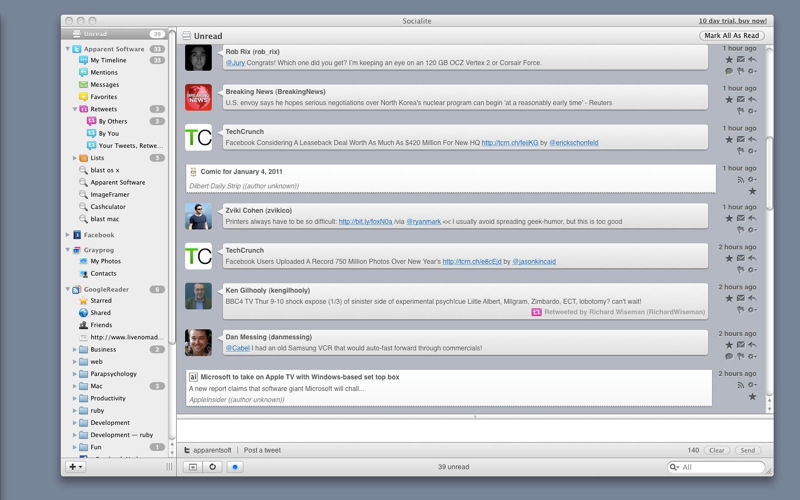Click the refresh button in bottom toolbar
Screen dimensions: 800x500
coord(213,467)
